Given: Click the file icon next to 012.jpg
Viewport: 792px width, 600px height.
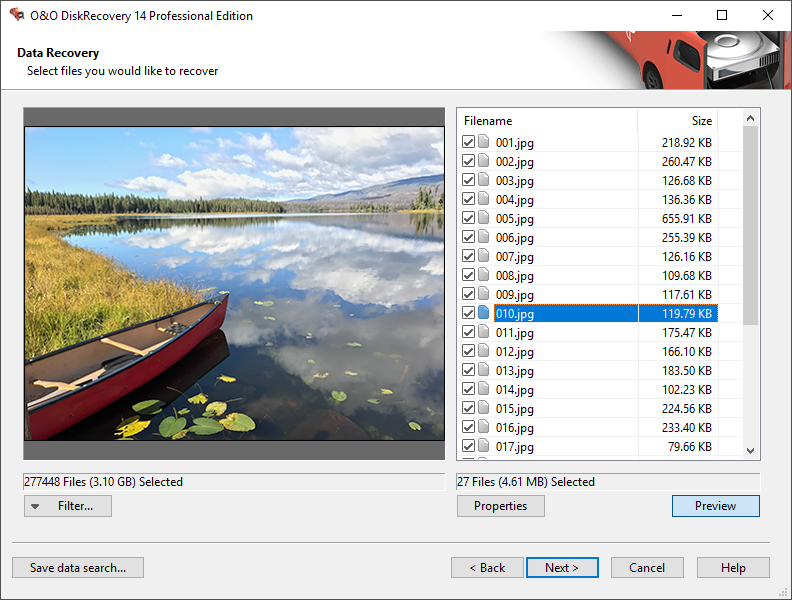Looking at the screenshot, I should (484, 352).
